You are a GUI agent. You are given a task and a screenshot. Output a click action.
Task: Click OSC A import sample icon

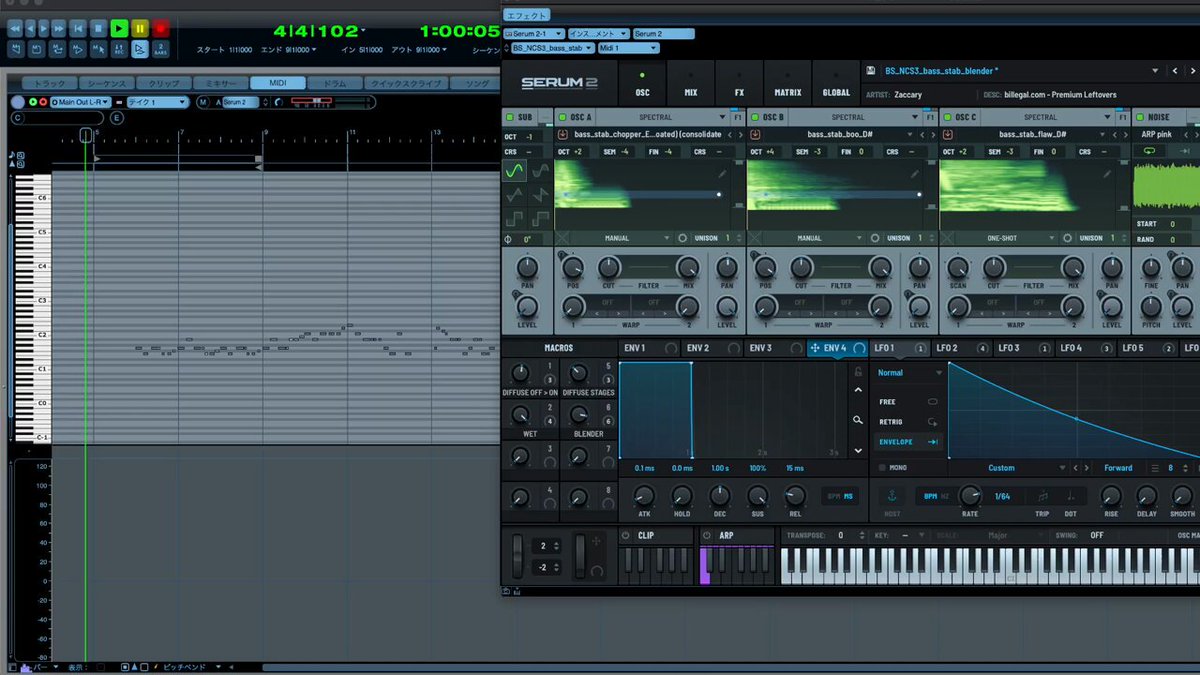point(562,134)
